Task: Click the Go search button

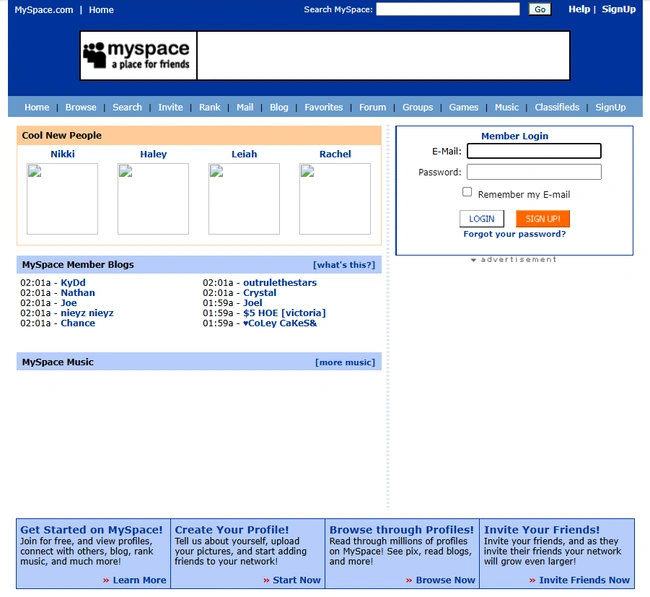Action: tap(540, 10)
